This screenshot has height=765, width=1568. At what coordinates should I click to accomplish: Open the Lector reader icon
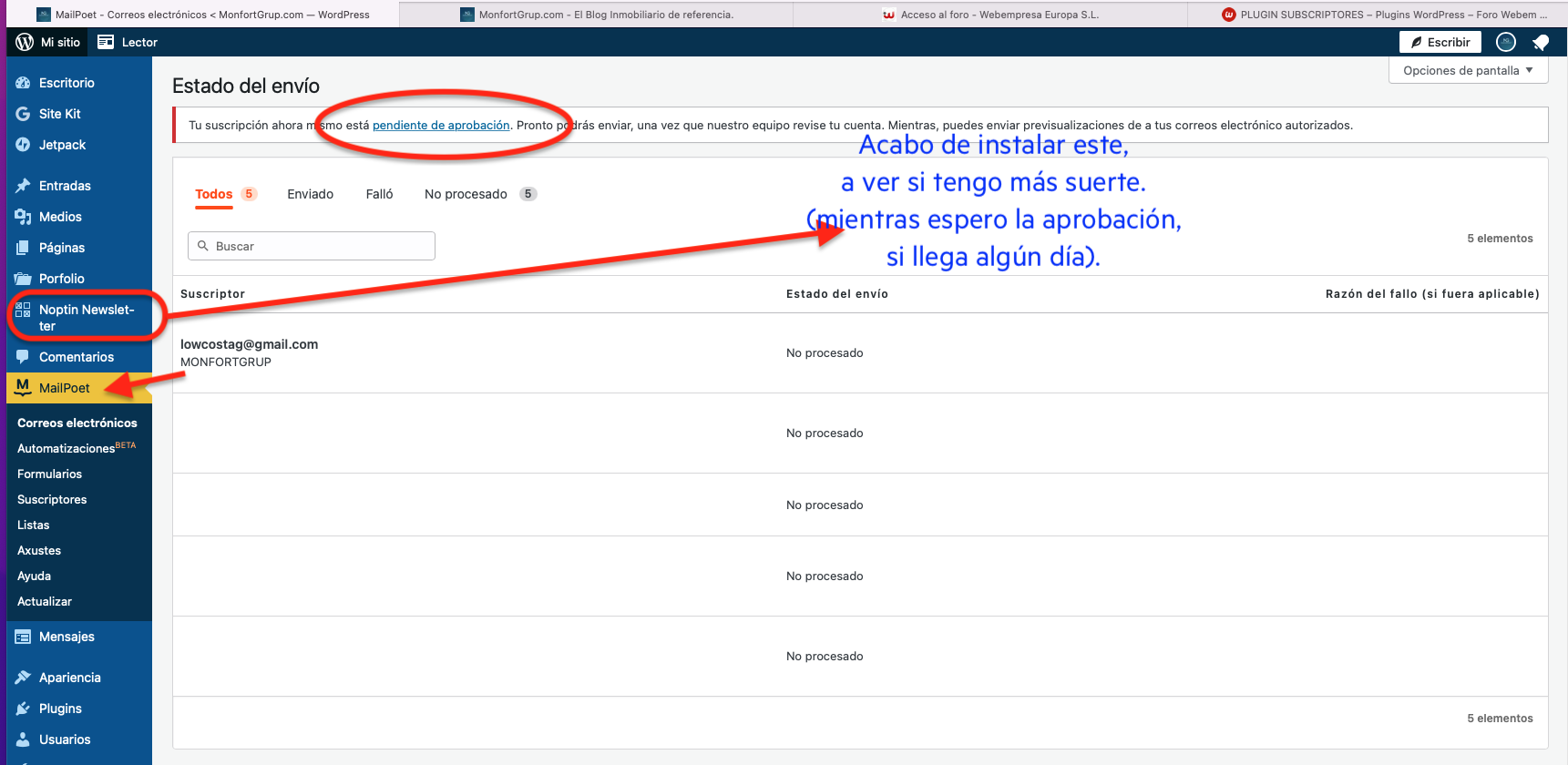tap(106, 42)
